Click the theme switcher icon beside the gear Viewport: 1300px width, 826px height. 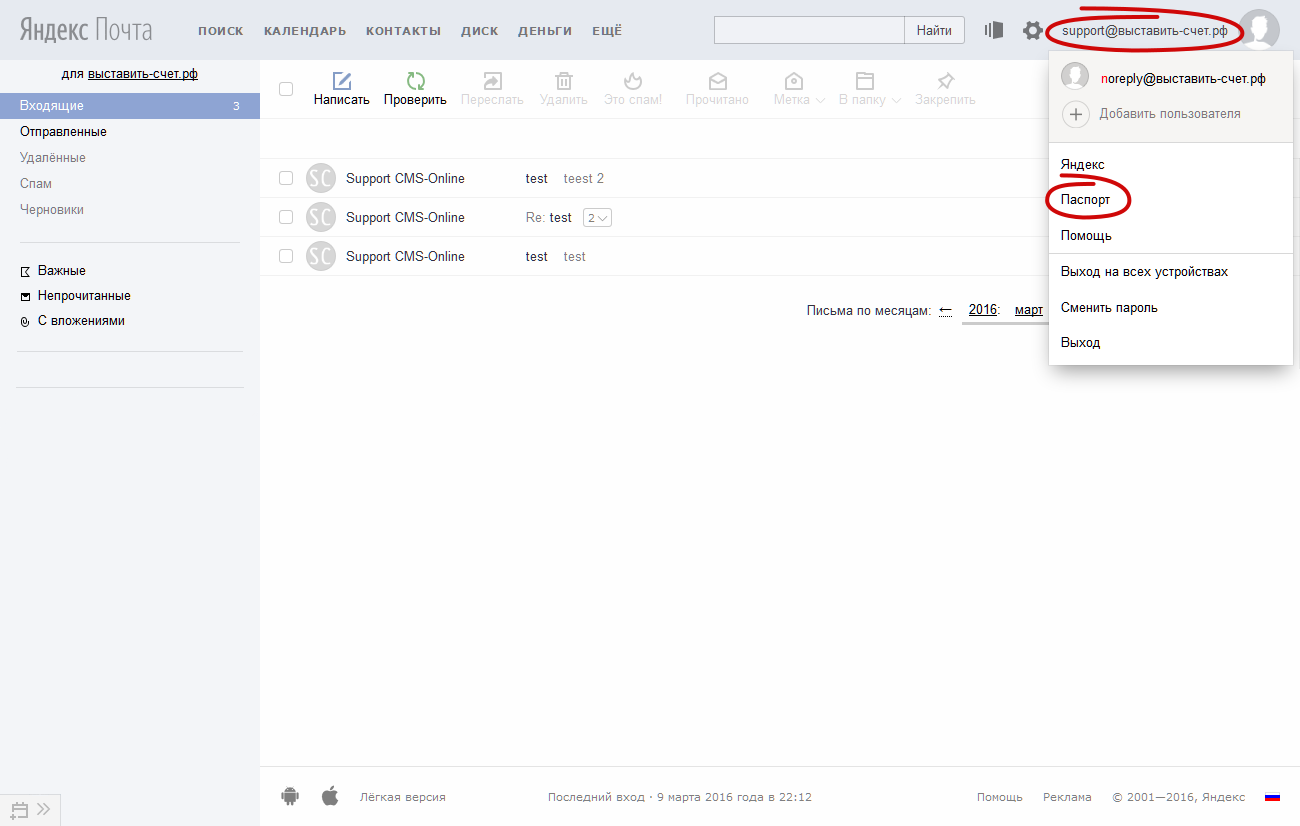click(993, 30)
